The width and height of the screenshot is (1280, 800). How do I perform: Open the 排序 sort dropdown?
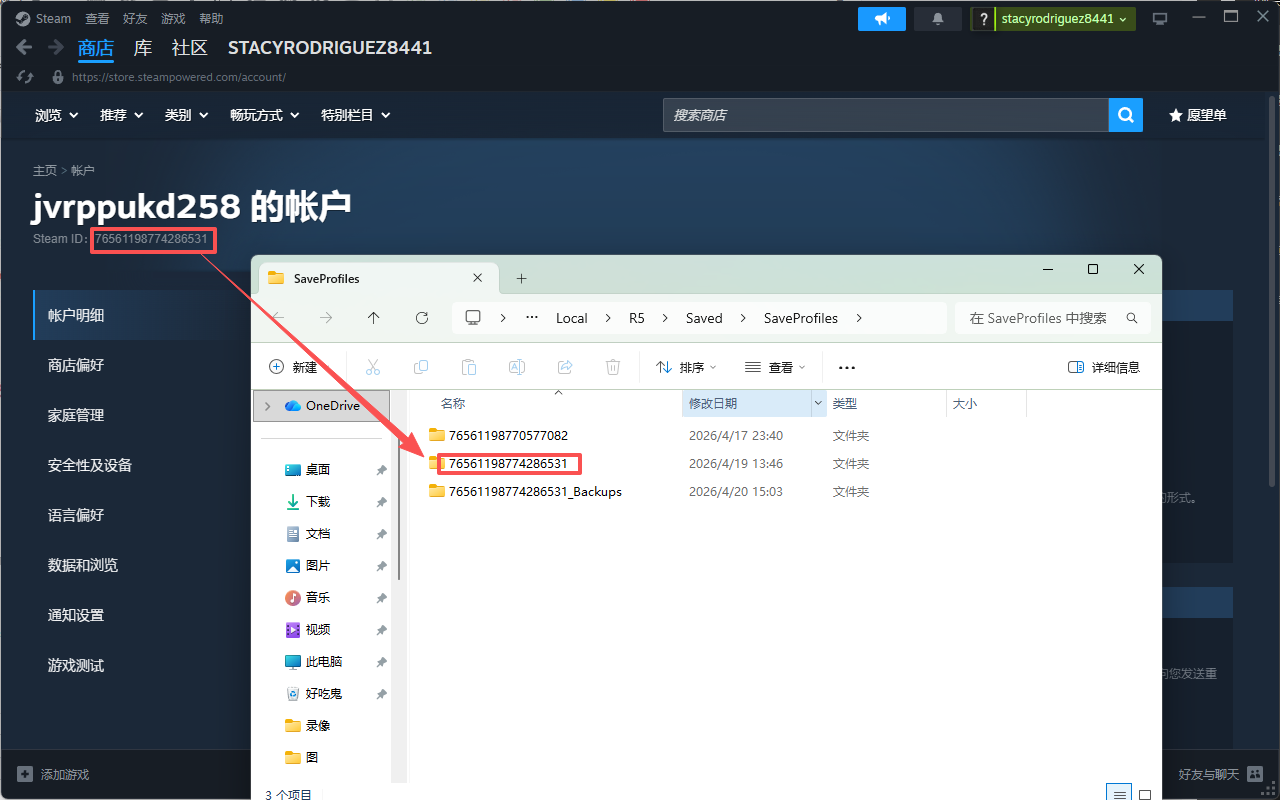coord(686,367)
